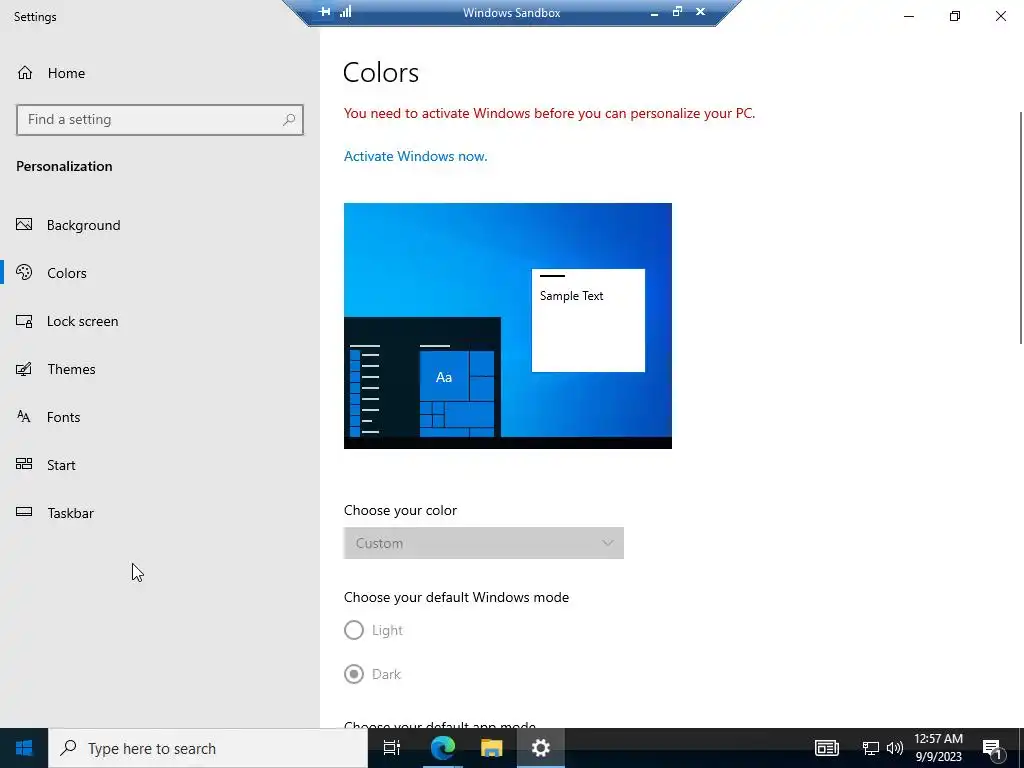Minimize from the Windows Sandbox connection bar
Image resolution: width=1024 pixels, height=768 pixels.
[654, 12]
